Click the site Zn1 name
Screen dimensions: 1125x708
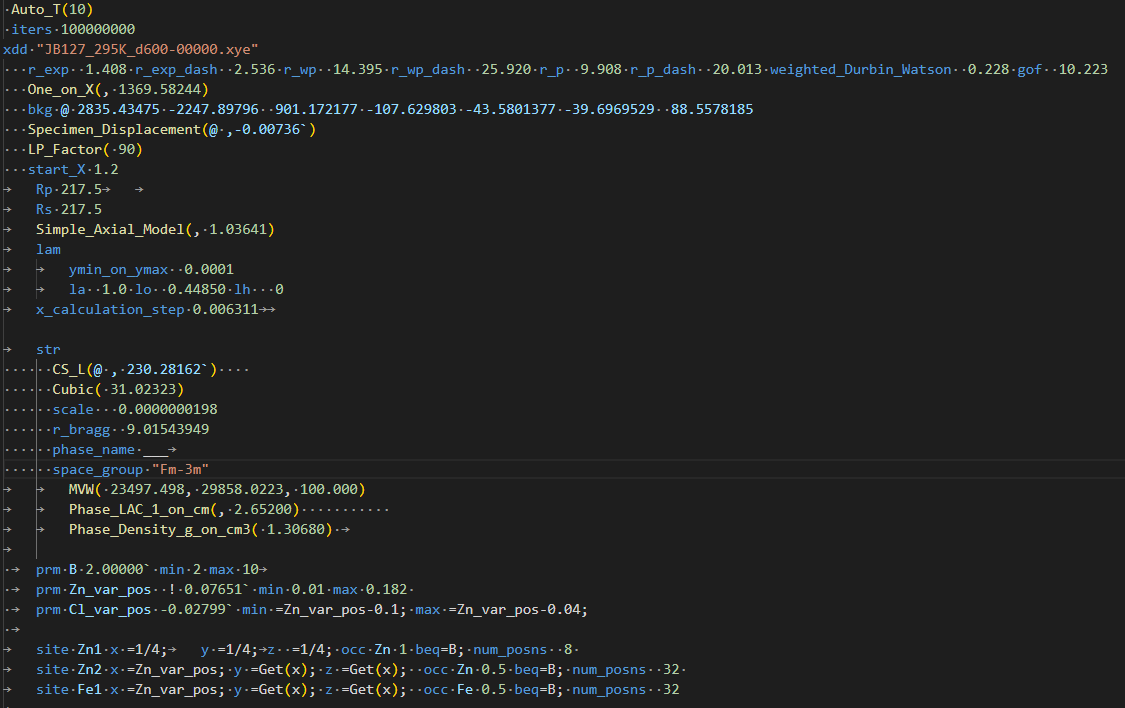89,650
